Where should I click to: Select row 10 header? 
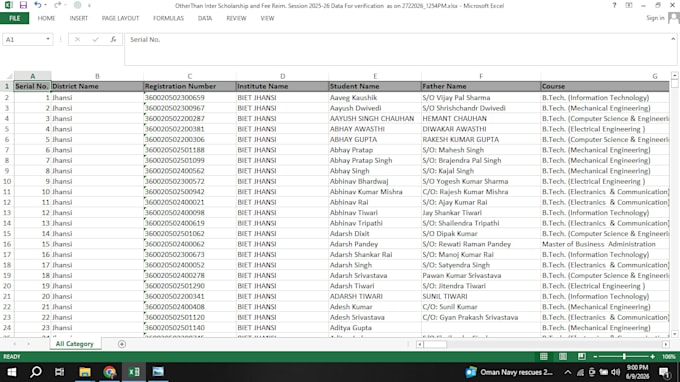7,181
